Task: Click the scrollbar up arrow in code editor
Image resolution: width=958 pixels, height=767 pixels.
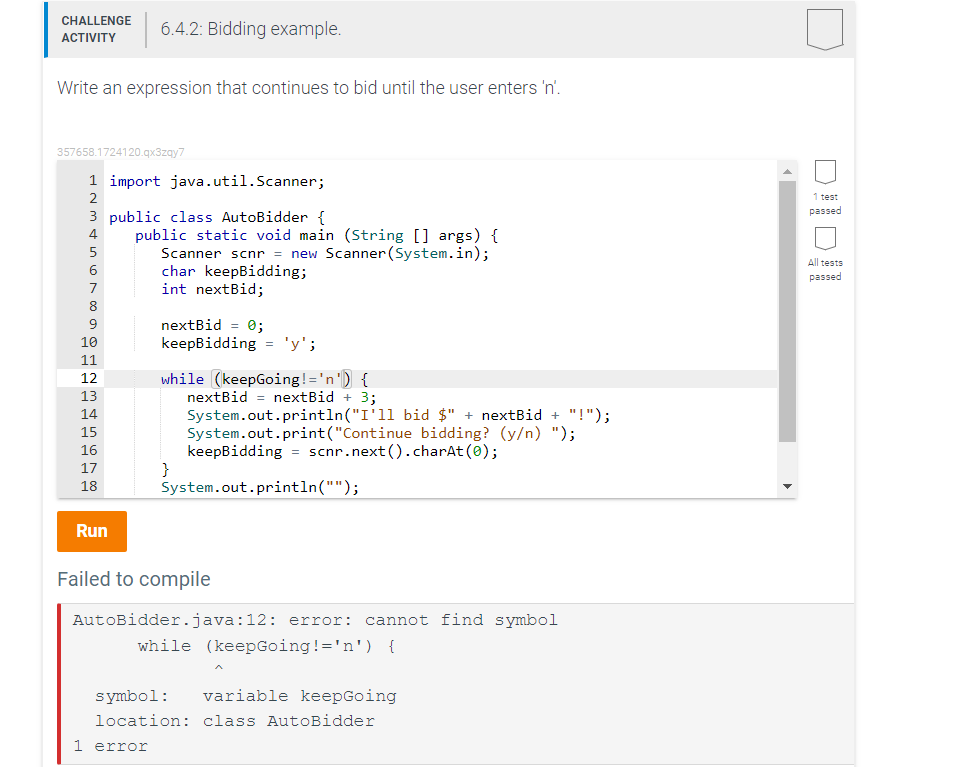Action: click(x=787, y=171)
